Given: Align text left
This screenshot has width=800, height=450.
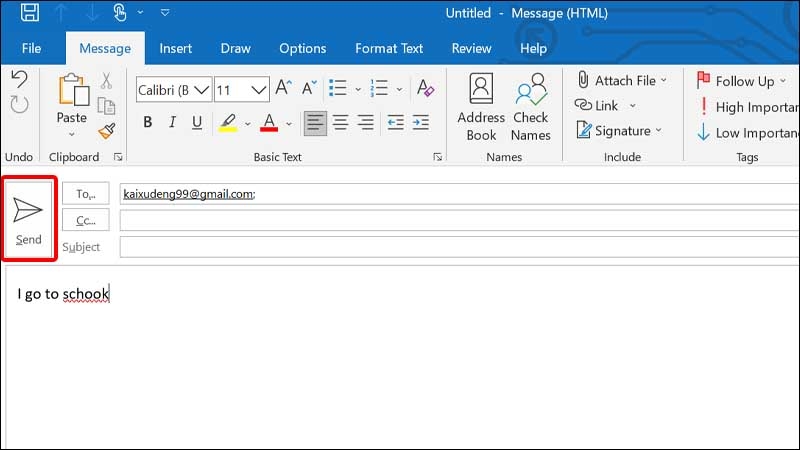Looking at the screenshot, I should pyautogui.click(x=315, y=122).
